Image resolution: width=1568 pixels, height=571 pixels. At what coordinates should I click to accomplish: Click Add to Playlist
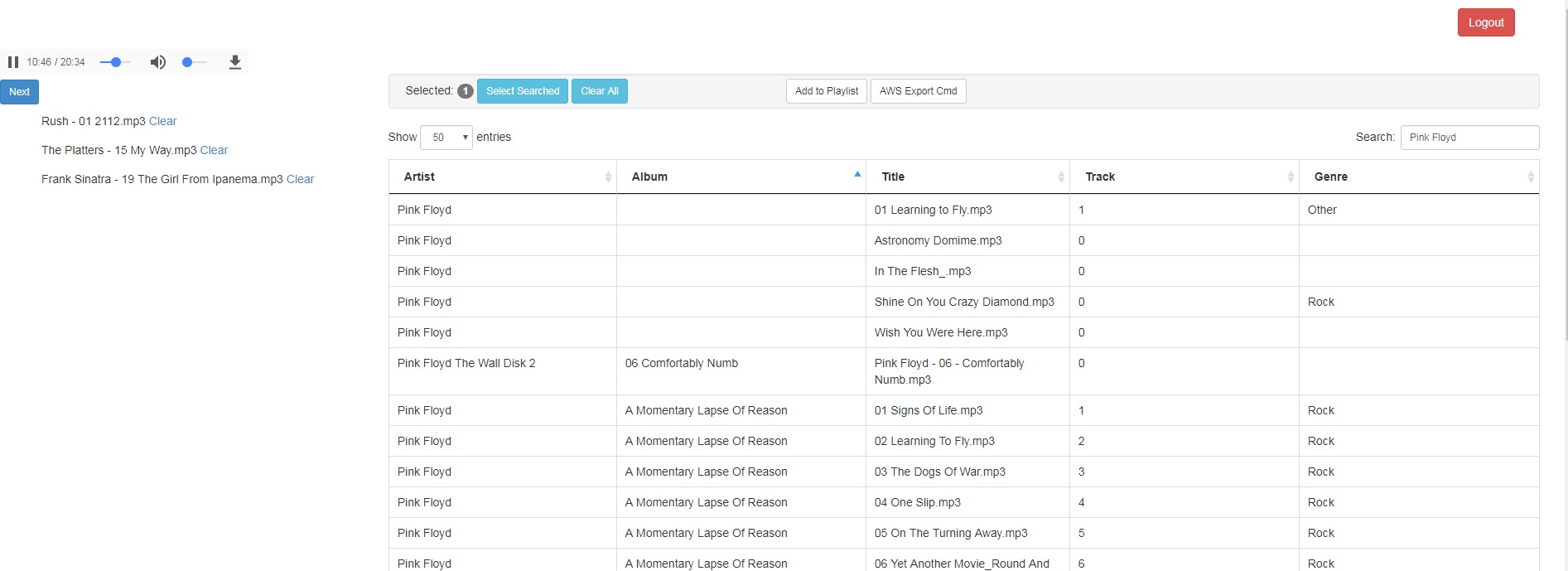click(826, 91)
